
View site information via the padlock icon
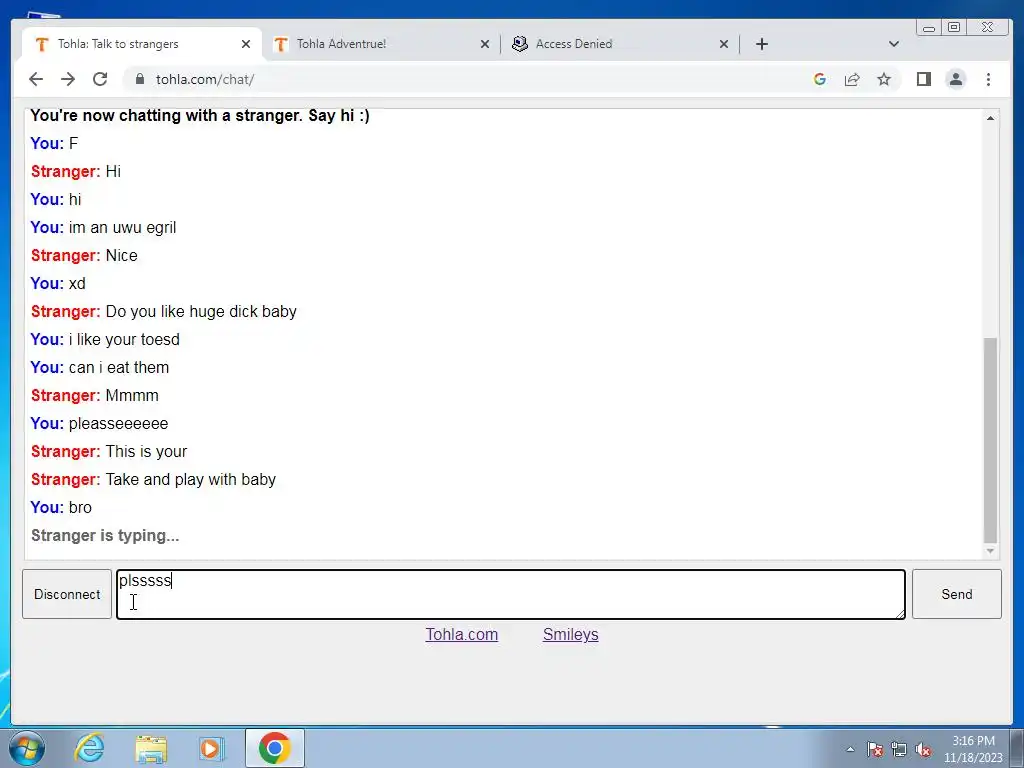139,79
